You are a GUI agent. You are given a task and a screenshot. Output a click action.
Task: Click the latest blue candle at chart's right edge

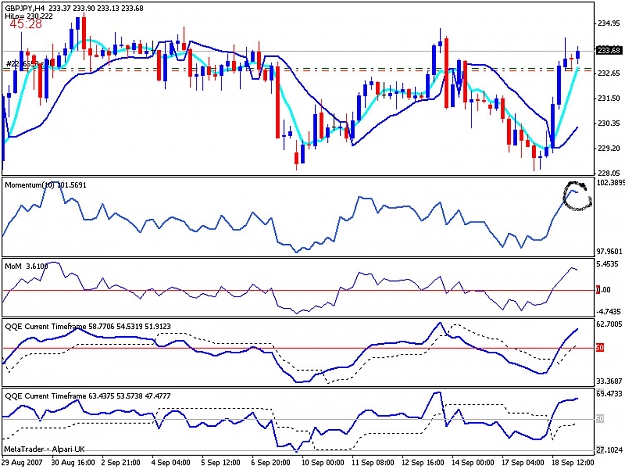coord(578,55)
